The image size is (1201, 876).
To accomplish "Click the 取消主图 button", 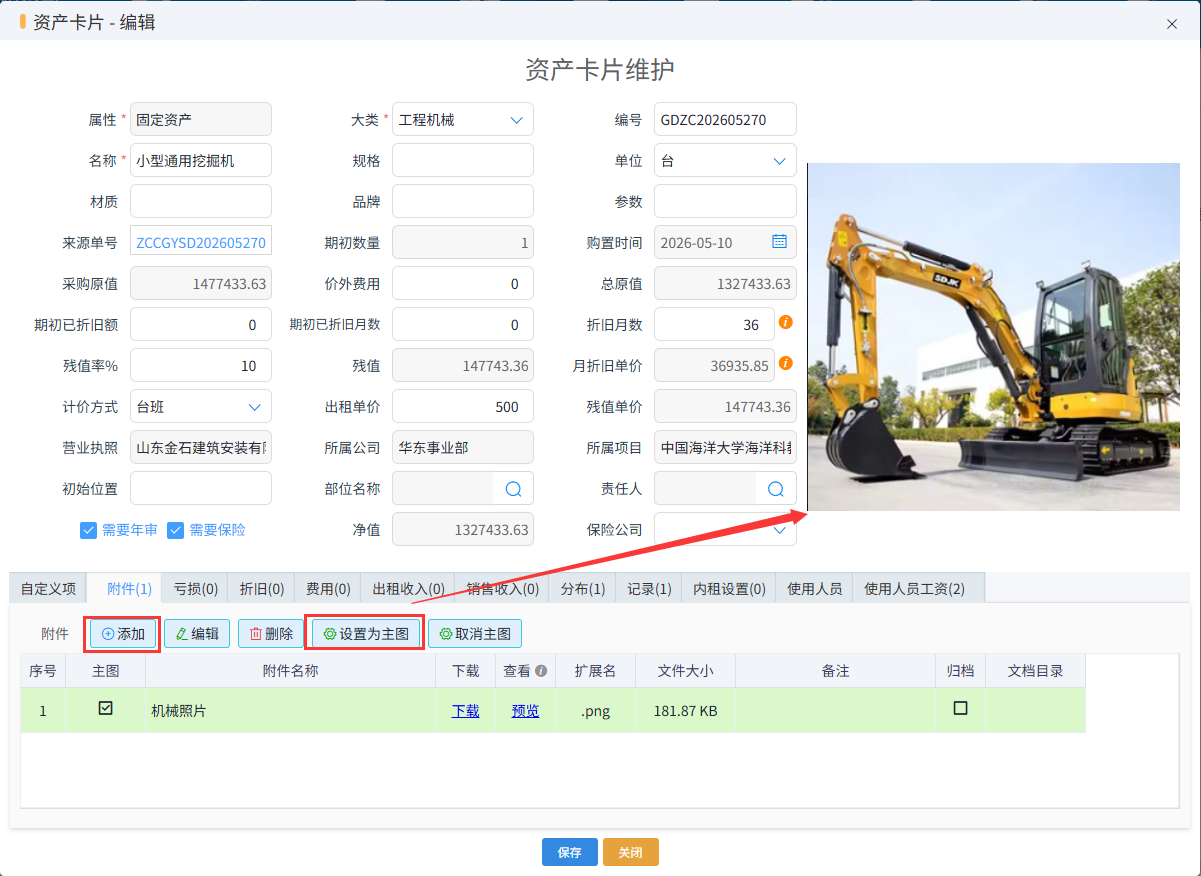I will (x=475, y=634).
